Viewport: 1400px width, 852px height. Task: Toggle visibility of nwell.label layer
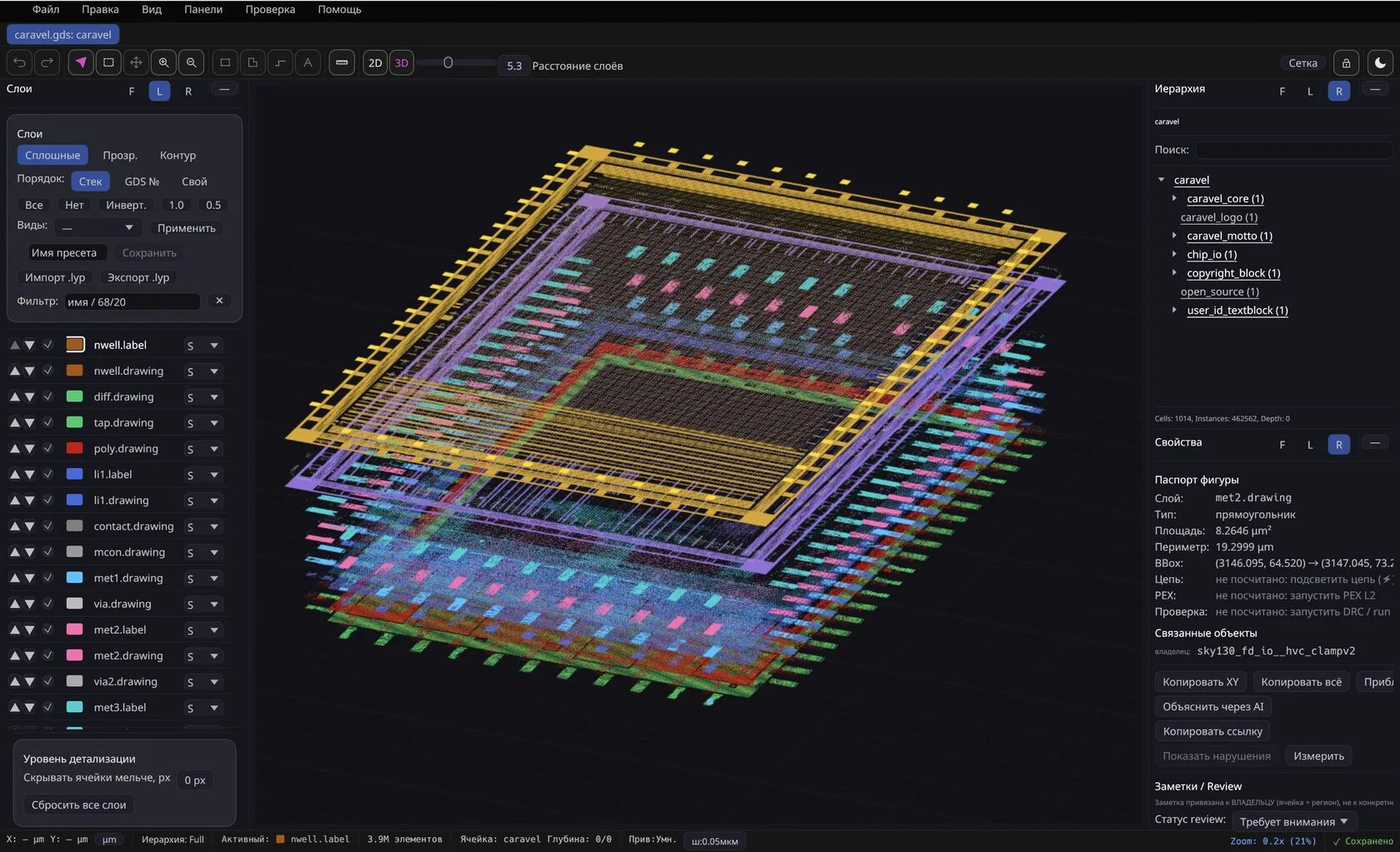pyautogui.click(x=47, y=345)
